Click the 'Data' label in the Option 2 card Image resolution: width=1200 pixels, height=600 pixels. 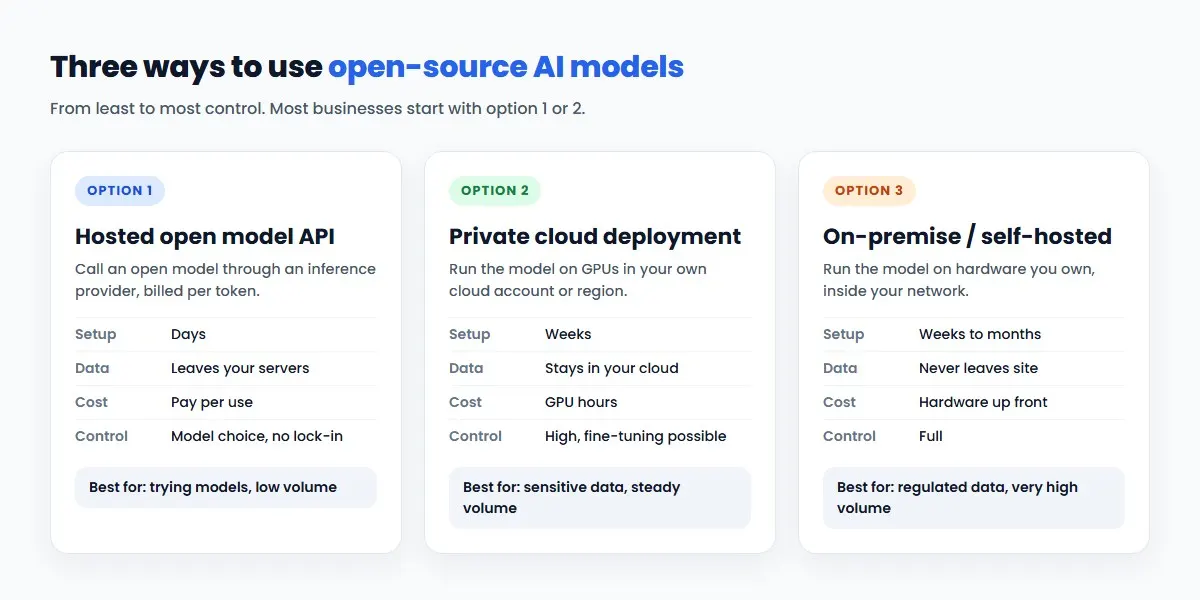point(466,368)
